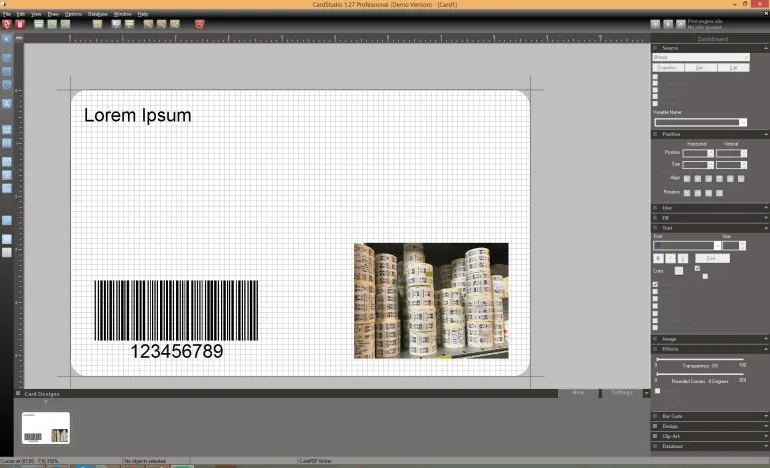Image resolution: width=770 pixels, height=468 pixels.
Task: Select the Text tool with letter A
Action: pyautogui.click(x=6, y=104)
